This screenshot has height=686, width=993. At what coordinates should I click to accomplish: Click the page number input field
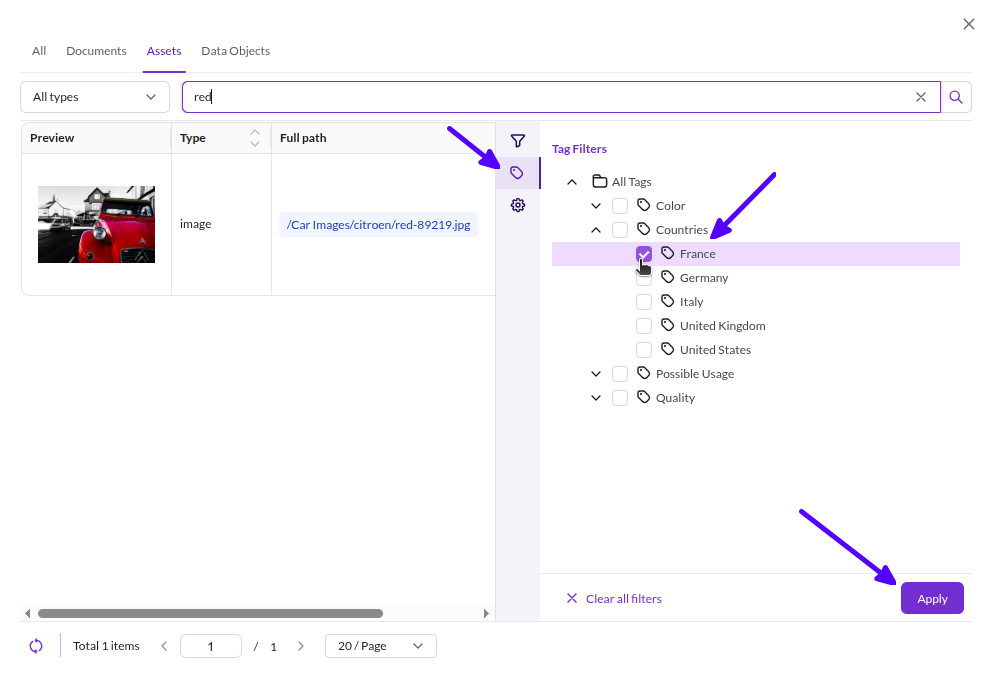(211, 646)
